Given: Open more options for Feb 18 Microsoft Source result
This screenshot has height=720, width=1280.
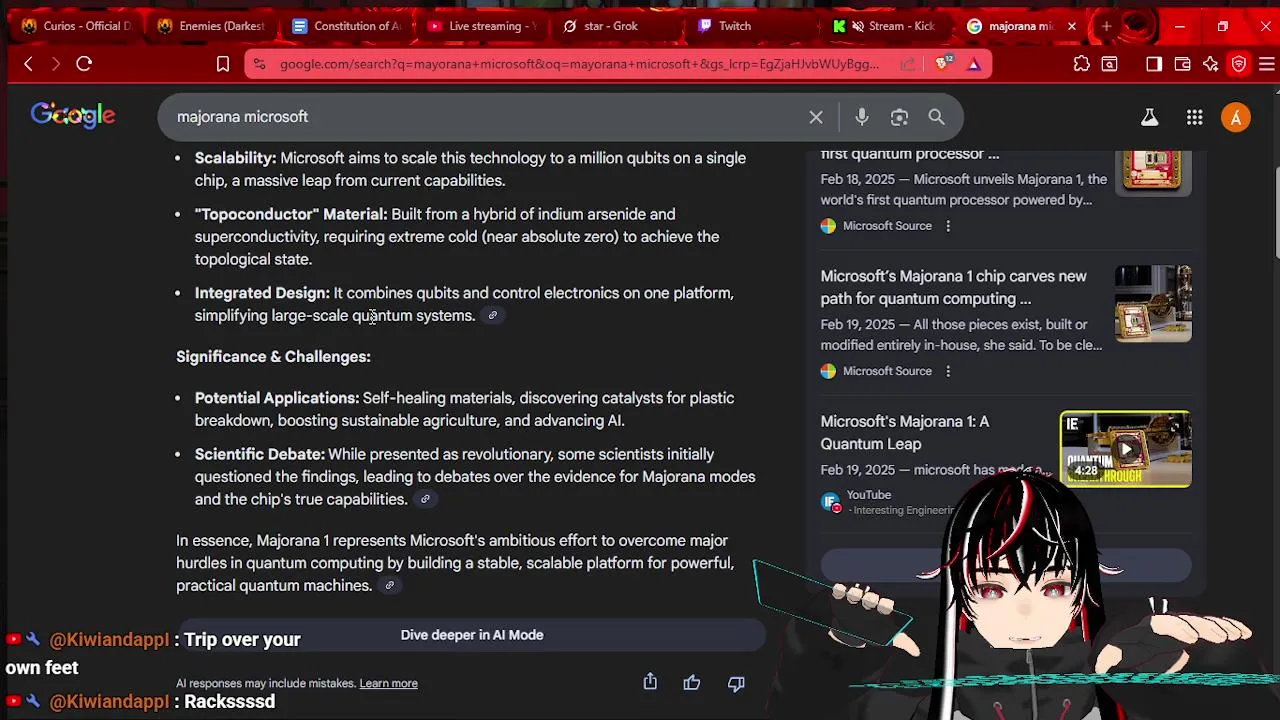Looking at the screenshot, I should pos(948,226).
